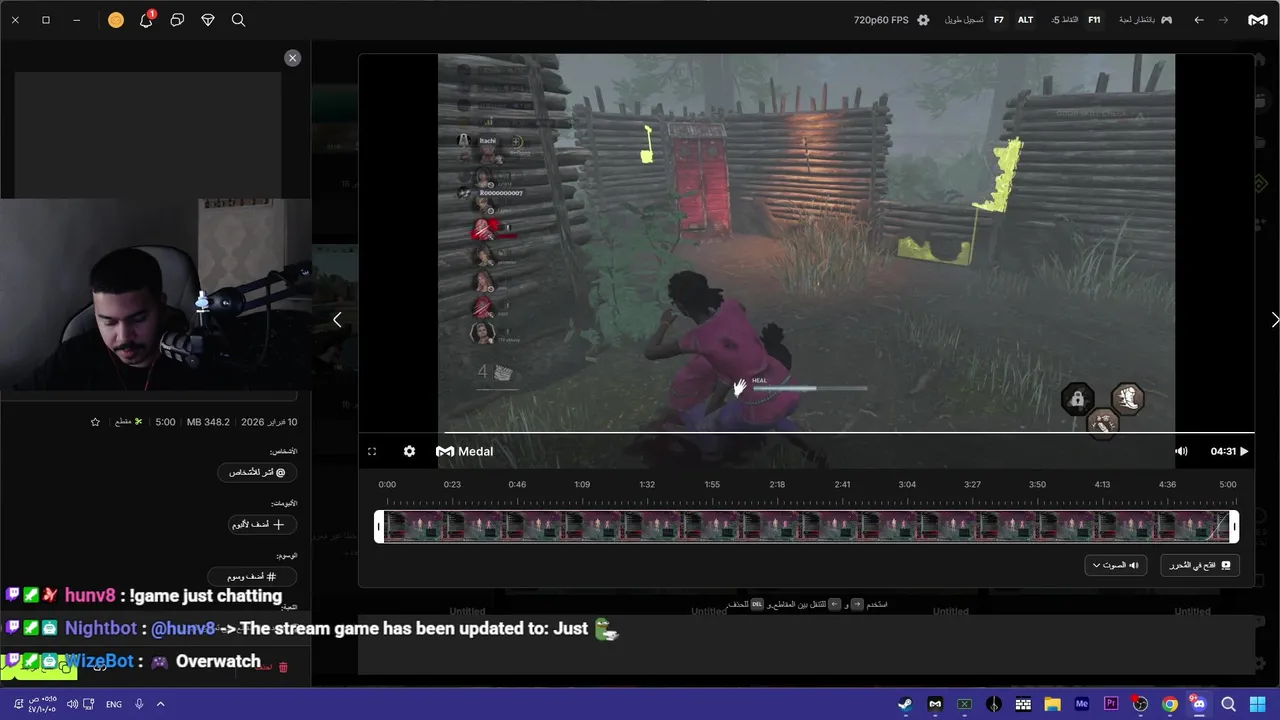
Task: Delete the clip with red trash icon
Action: [x=283, y=667]
